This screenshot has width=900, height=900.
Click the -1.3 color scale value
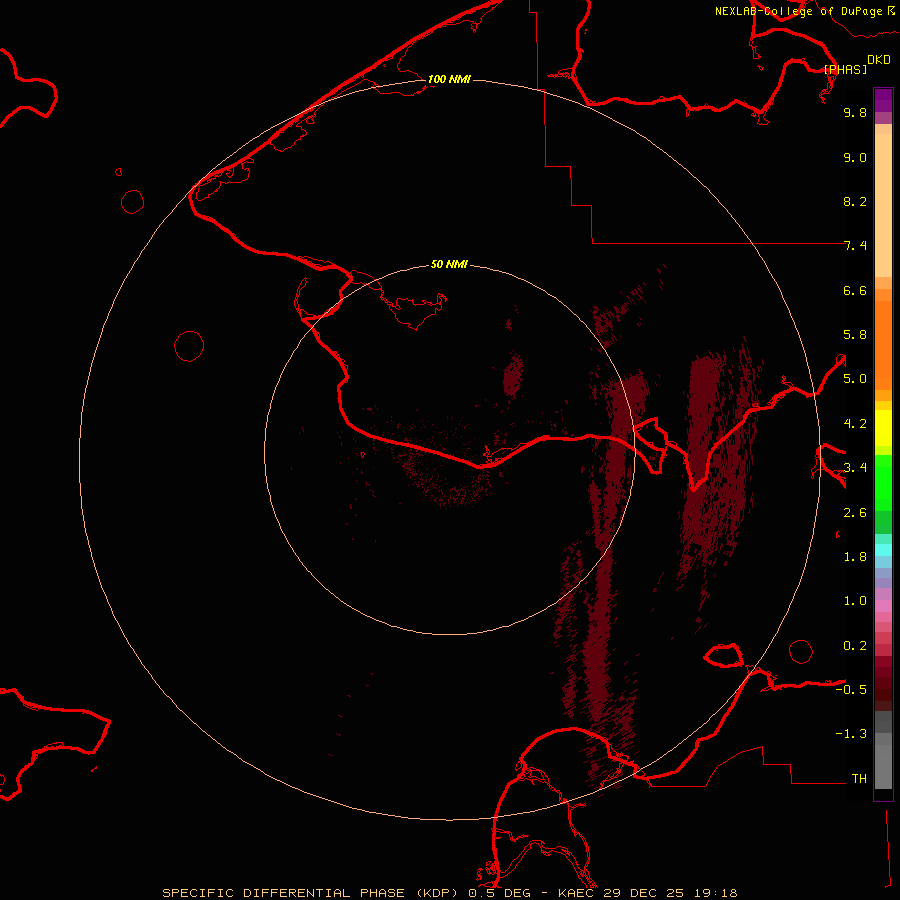pos(851,734)
